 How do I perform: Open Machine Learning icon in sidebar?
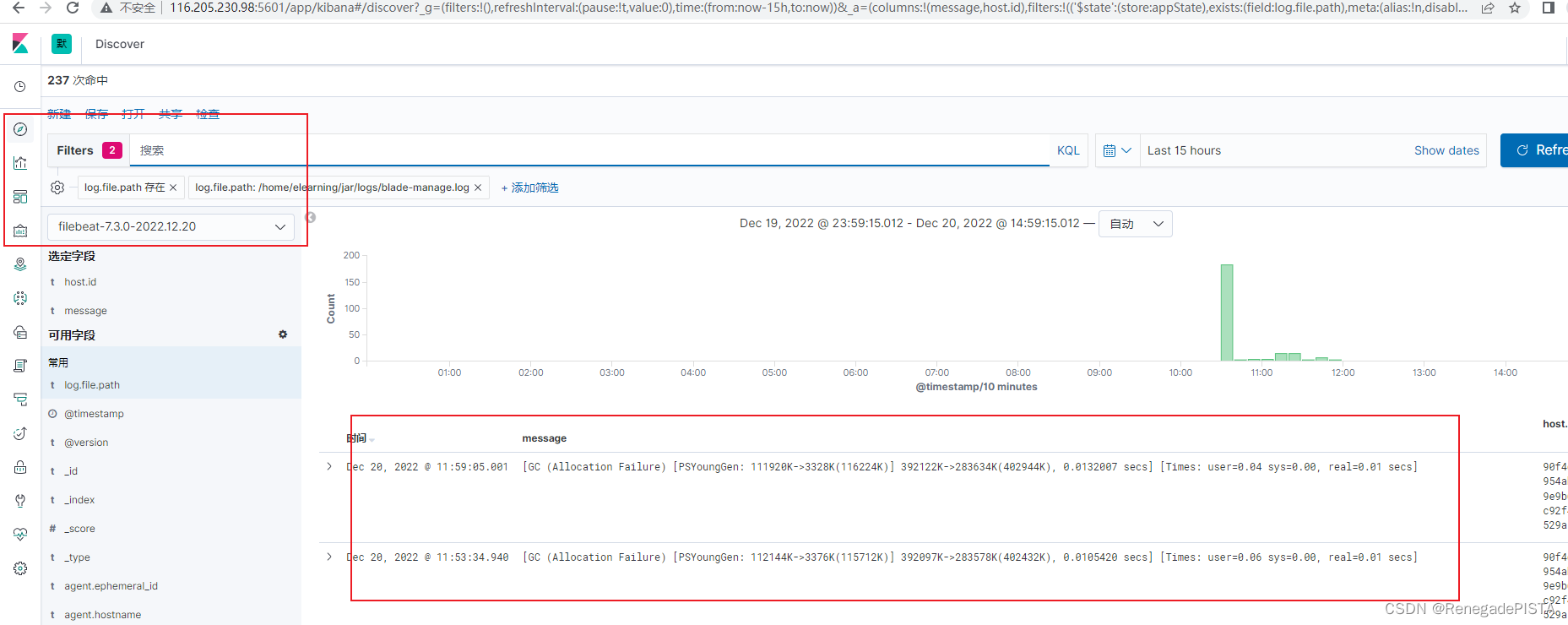click(20, 298)
